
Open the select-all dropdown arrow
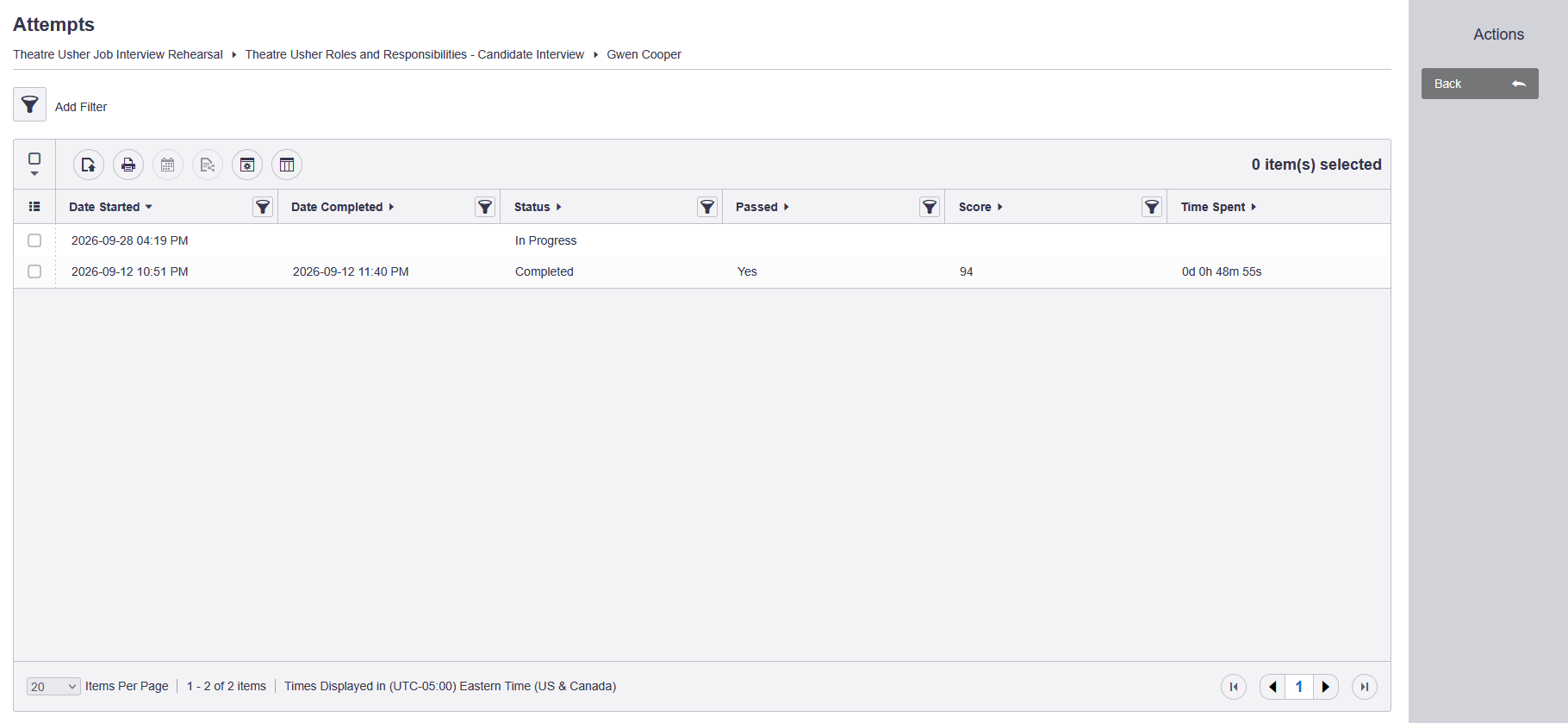click(34, 174)
